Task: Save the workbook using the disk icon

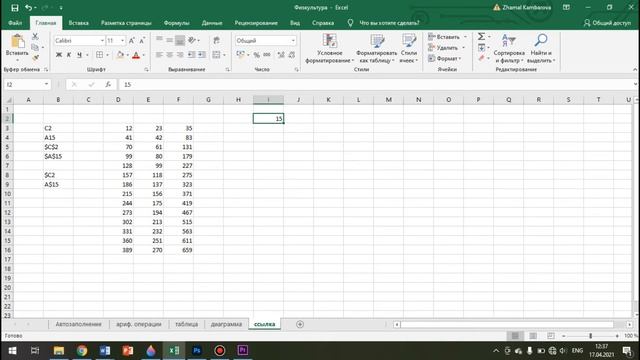Action: [15, 8]
